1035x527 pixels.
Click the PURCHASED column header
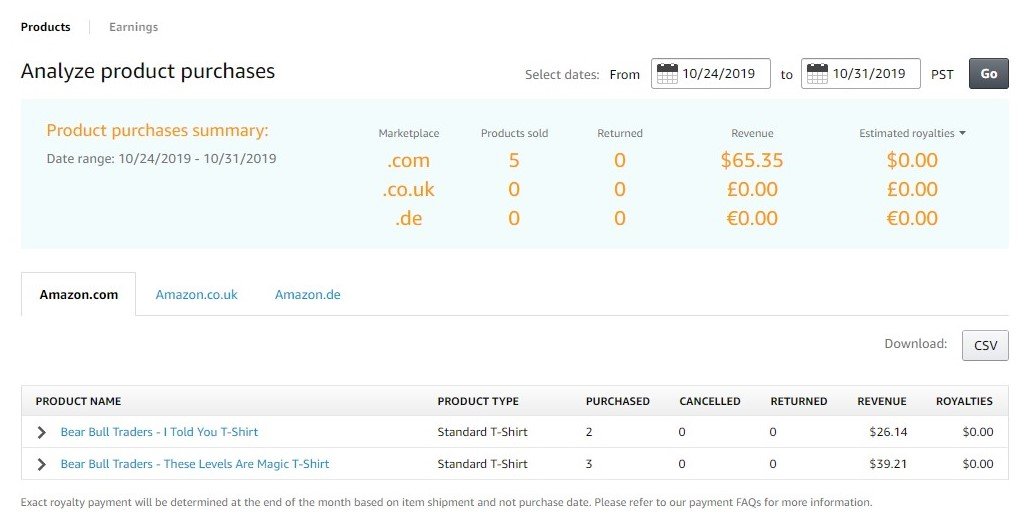pos(618,402)
